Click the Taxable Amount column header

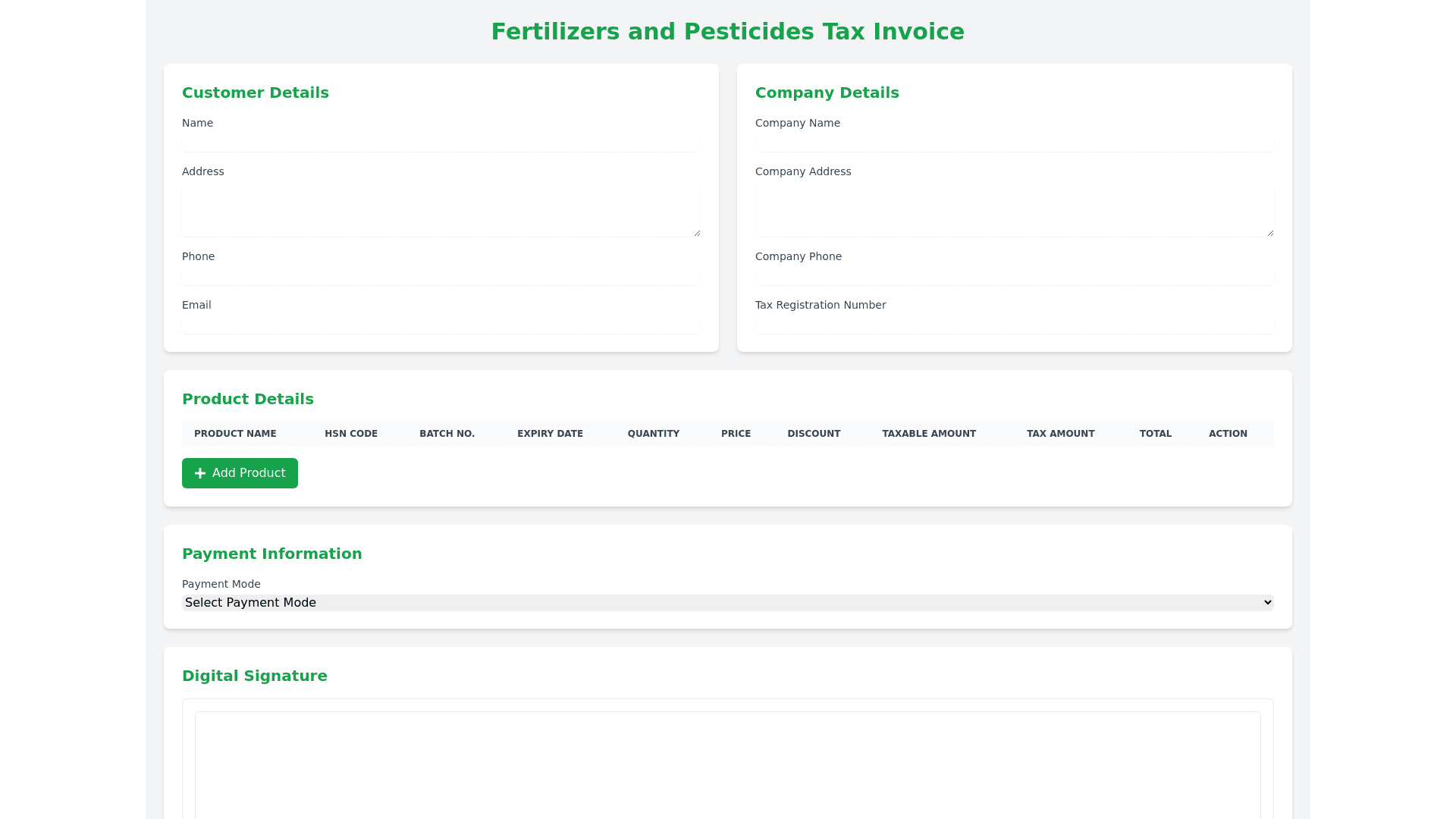click(x=929, y=434)
